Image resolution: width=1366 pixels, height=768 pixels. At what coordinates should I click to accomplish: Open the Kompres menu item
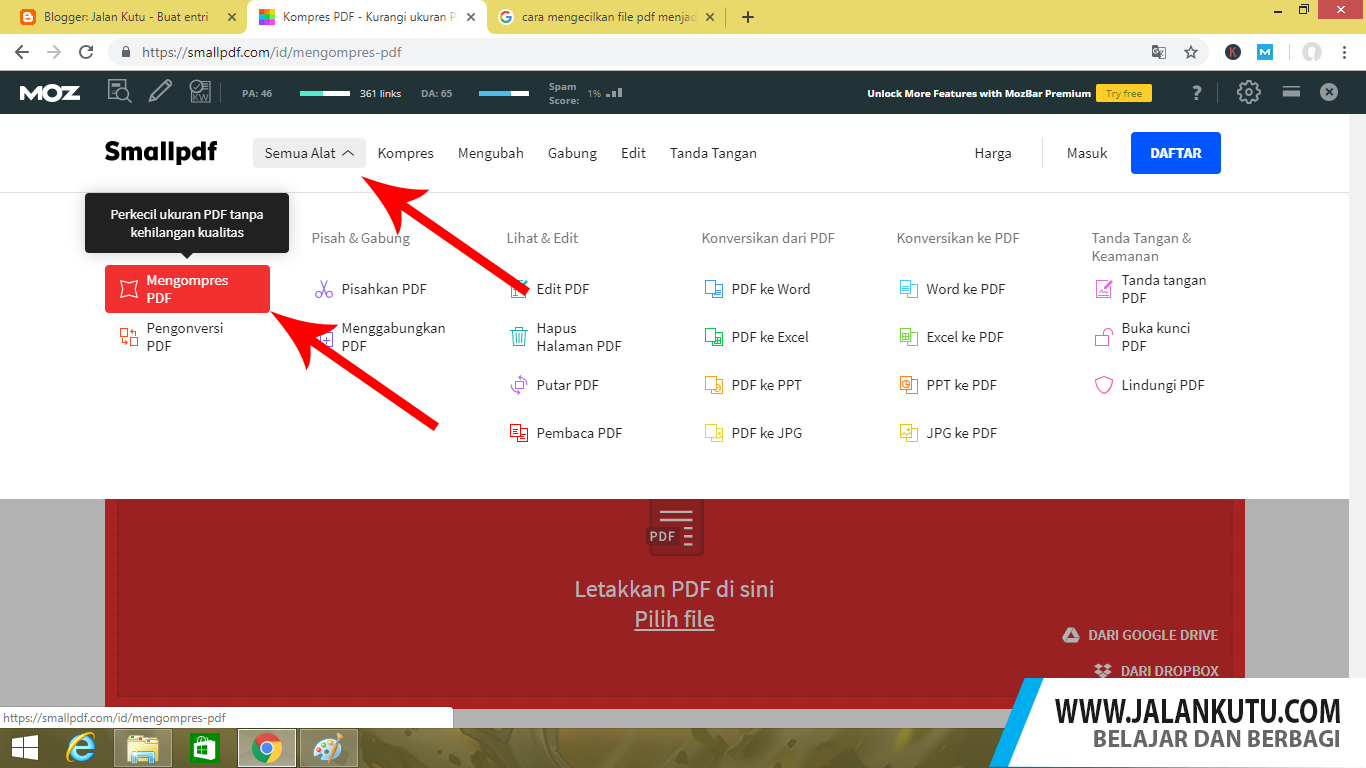click(x=406, y=153)
